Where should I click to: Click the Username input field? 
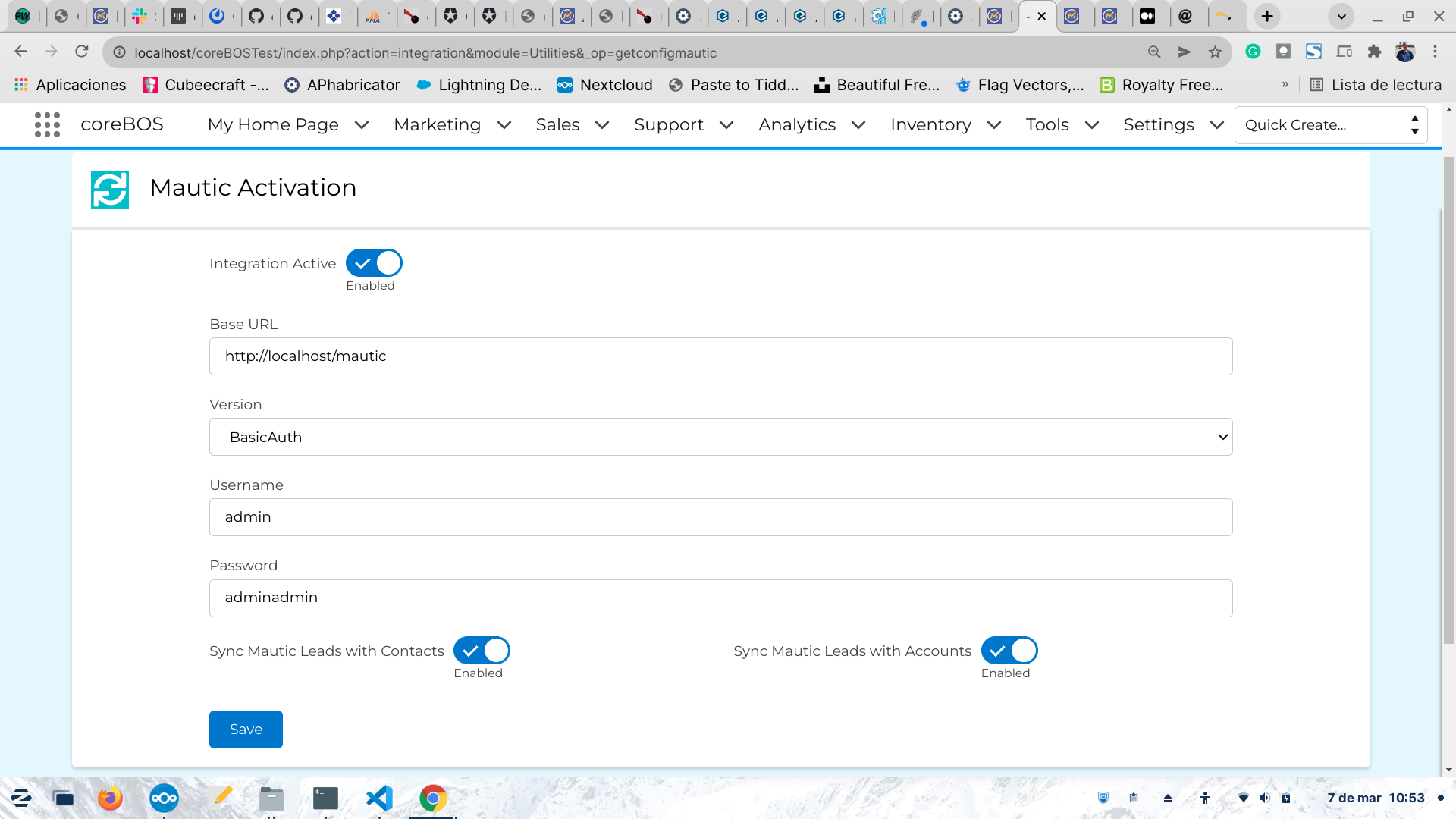pos(720,517)
